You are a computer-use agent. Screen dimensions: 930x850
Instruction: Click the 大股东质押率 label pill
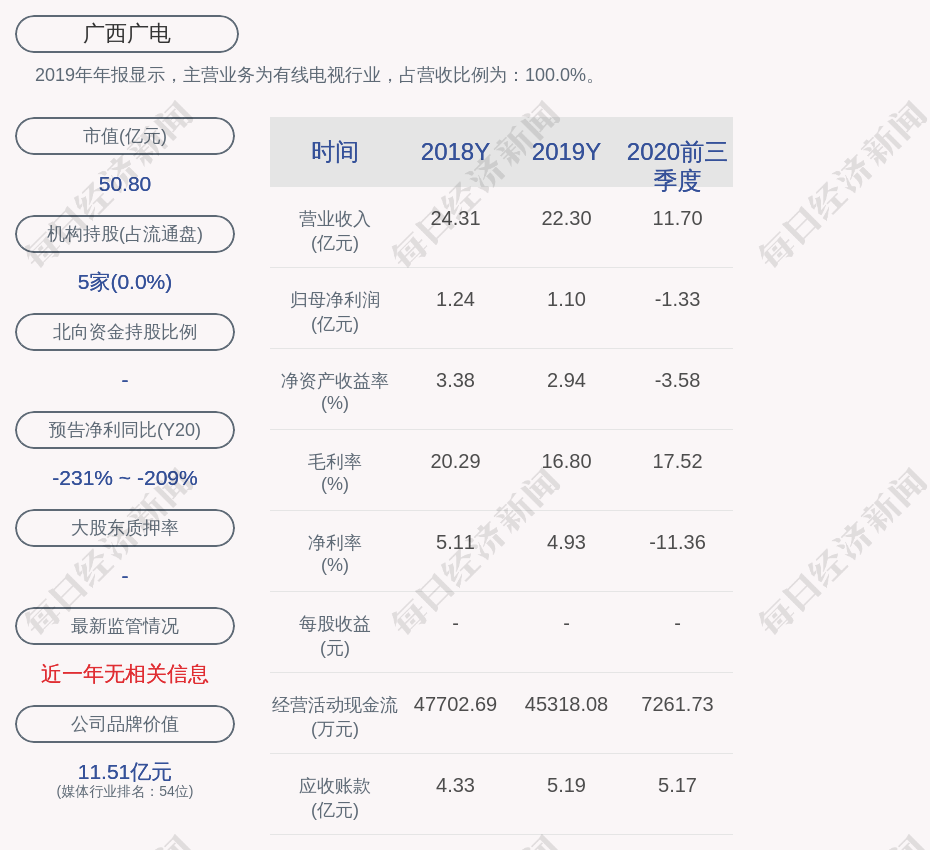125,528
